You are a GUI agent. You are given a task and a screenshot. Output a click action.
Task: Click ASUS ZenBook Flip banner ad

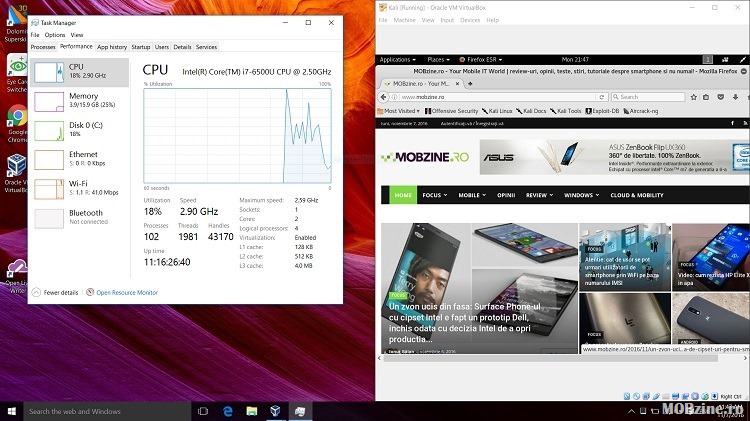(x=614, y=157)
